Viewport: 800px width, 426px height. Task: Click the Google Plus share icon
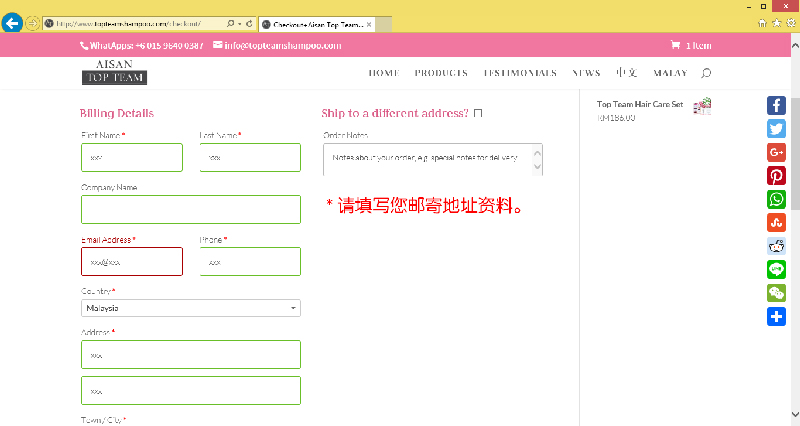pos(776,152)
